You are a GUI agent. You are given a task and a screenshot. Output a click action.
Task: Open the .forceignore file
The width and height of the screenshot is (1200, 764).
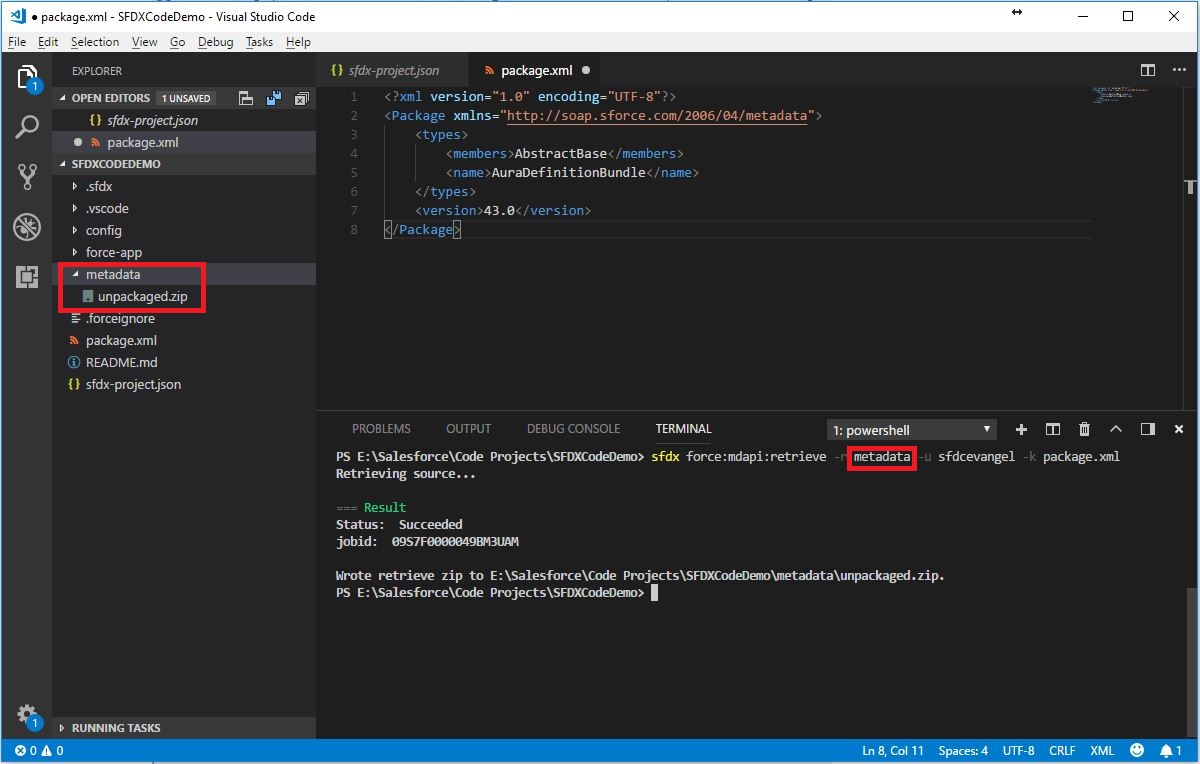coord(185,318)
